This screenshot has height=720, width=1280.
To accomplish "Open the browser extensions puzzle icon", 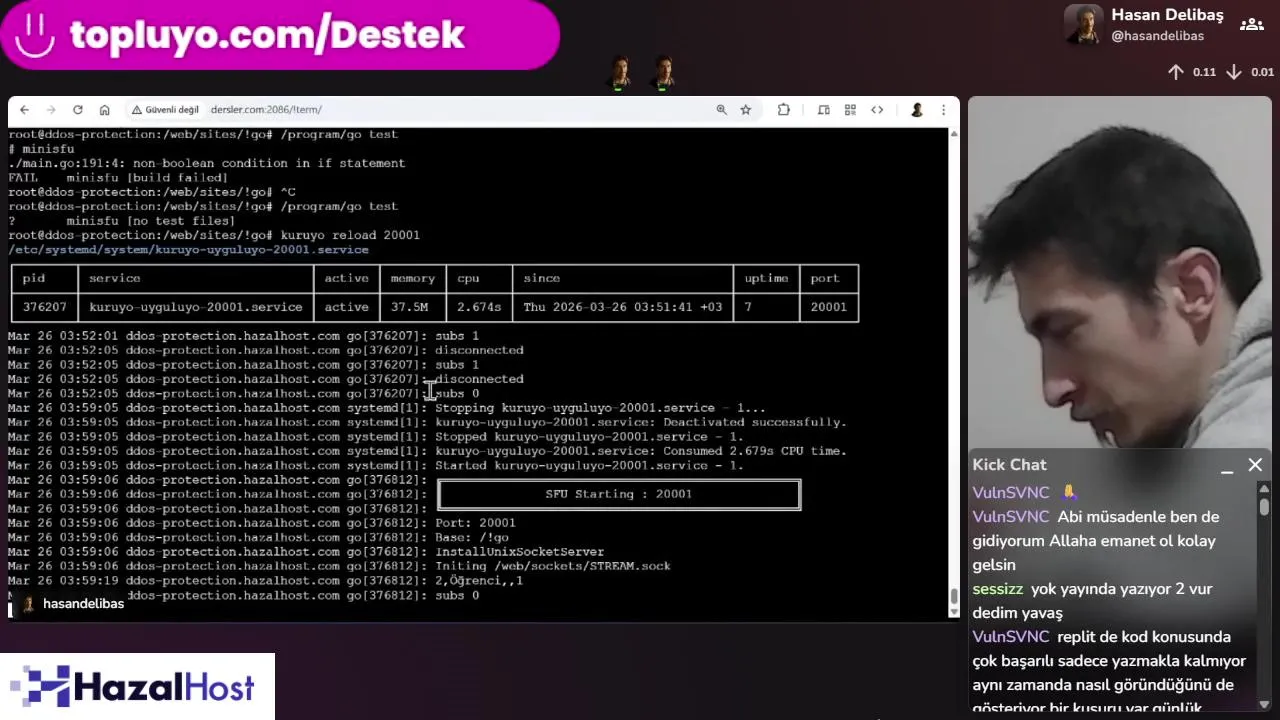I will click(783, 110).
